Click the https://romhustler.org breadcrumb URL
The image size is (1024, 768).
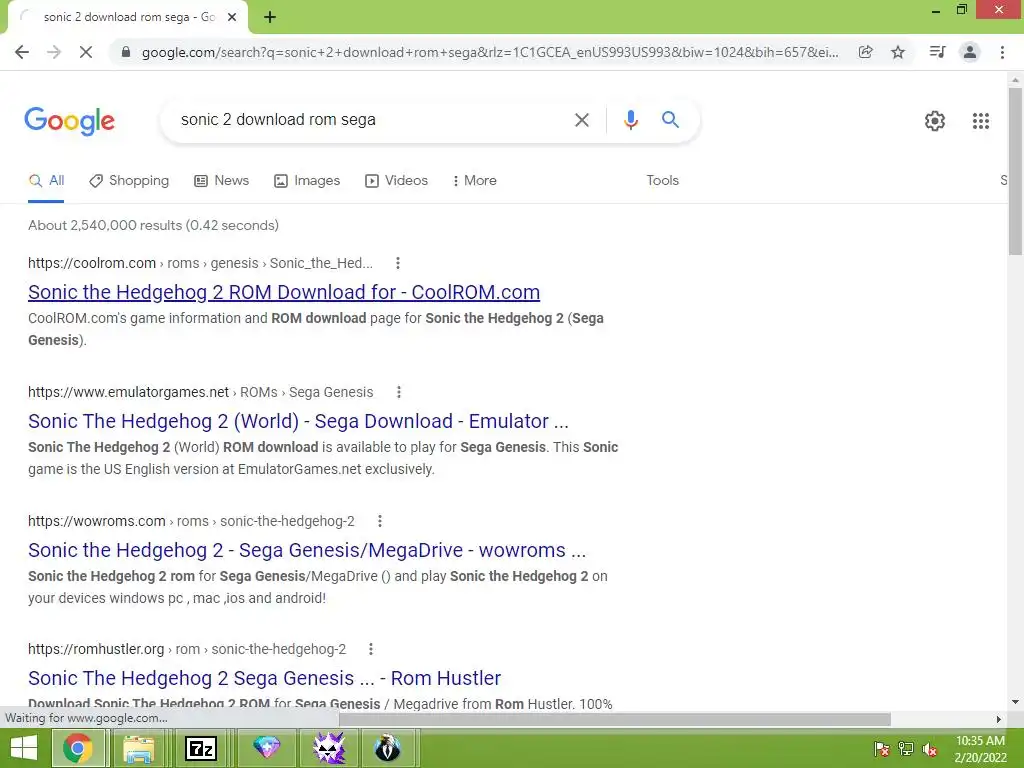point(96,649)
